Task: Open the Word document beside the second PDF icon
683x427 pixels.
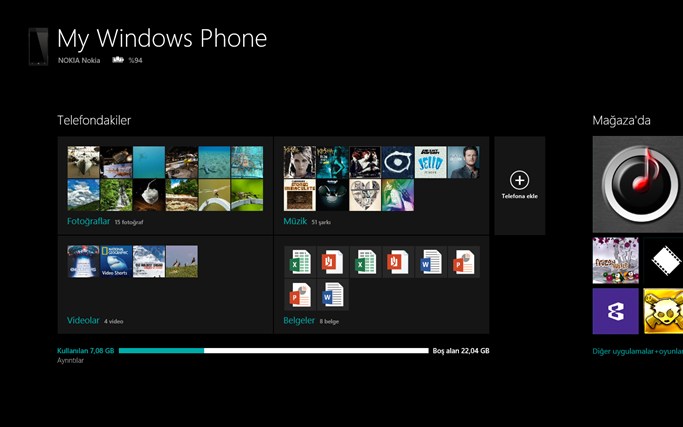Action: (430, 261)
